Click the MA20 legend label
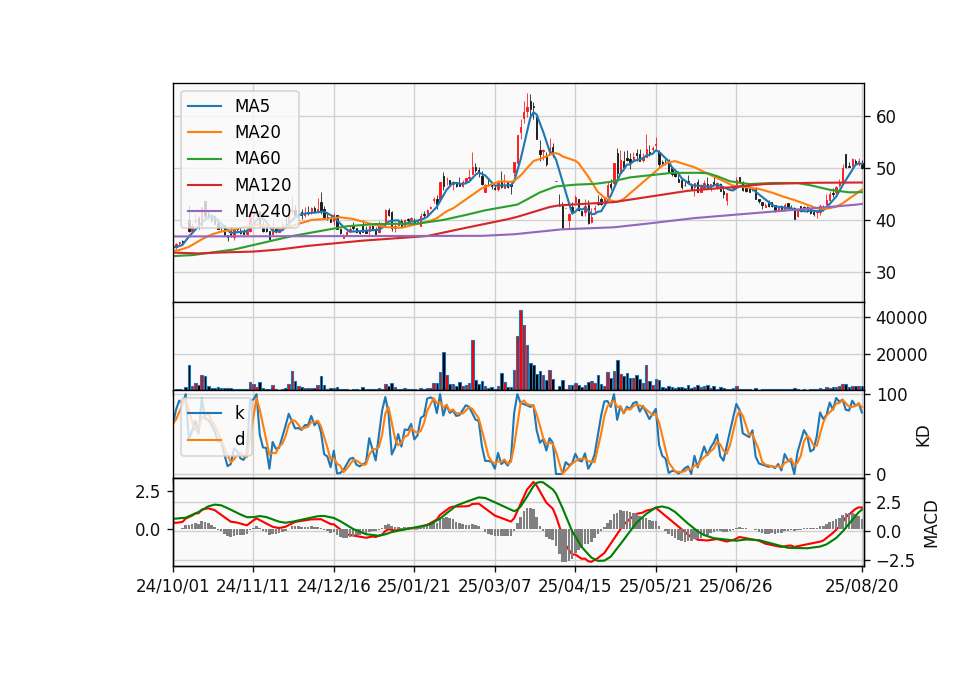960x690 pixels. click(x=257, y=132)
